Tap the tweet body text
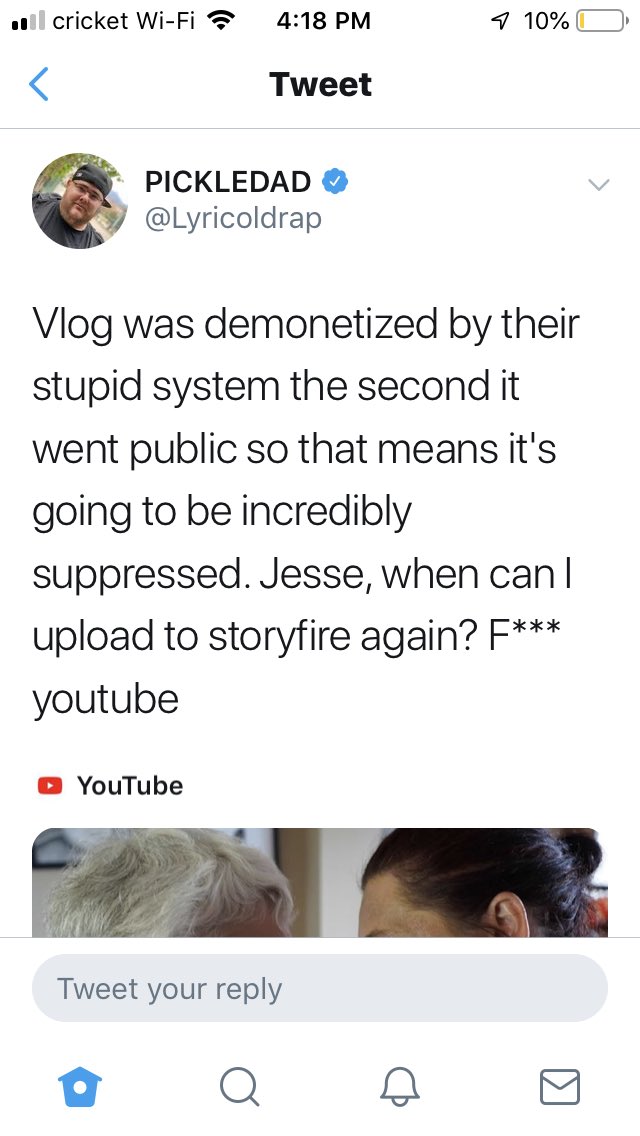640x1136 pixels. click(x=305, y=511)
